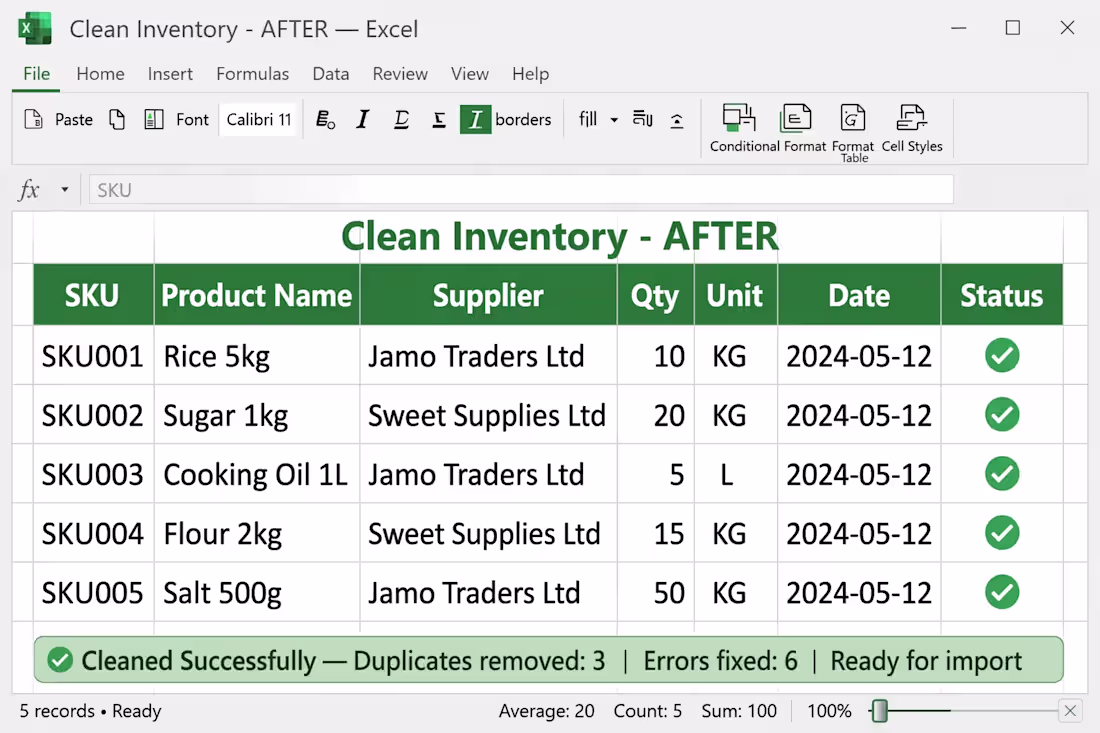
Task: Select the Supplier header cell
Action: click(488, 295)
